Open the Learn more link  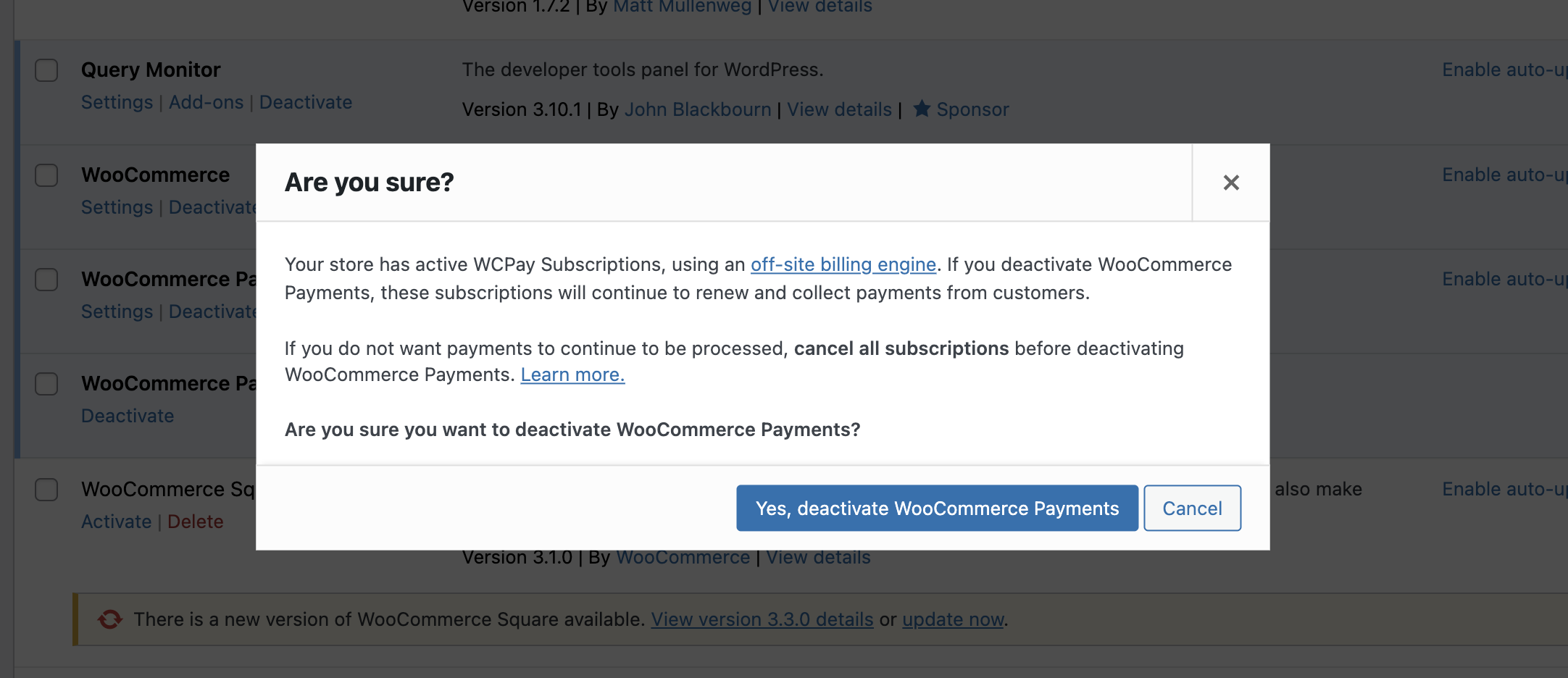tap(572, 374)
